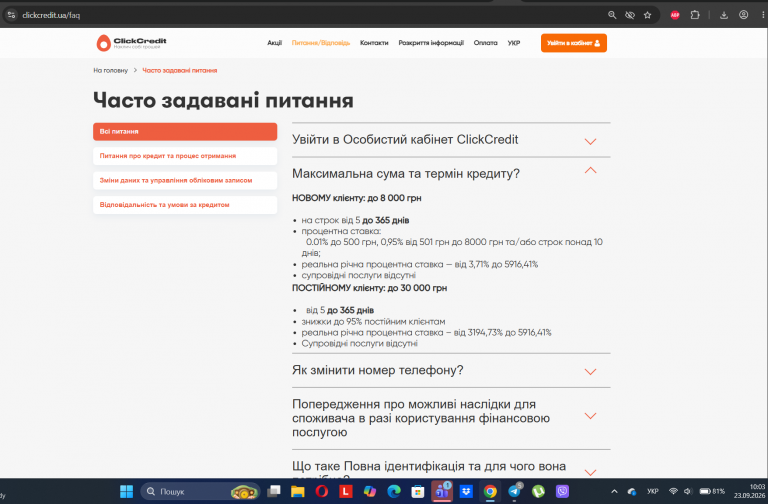Expand 'Що таке Повна ідентифікація' question chevron

point(590,472)
